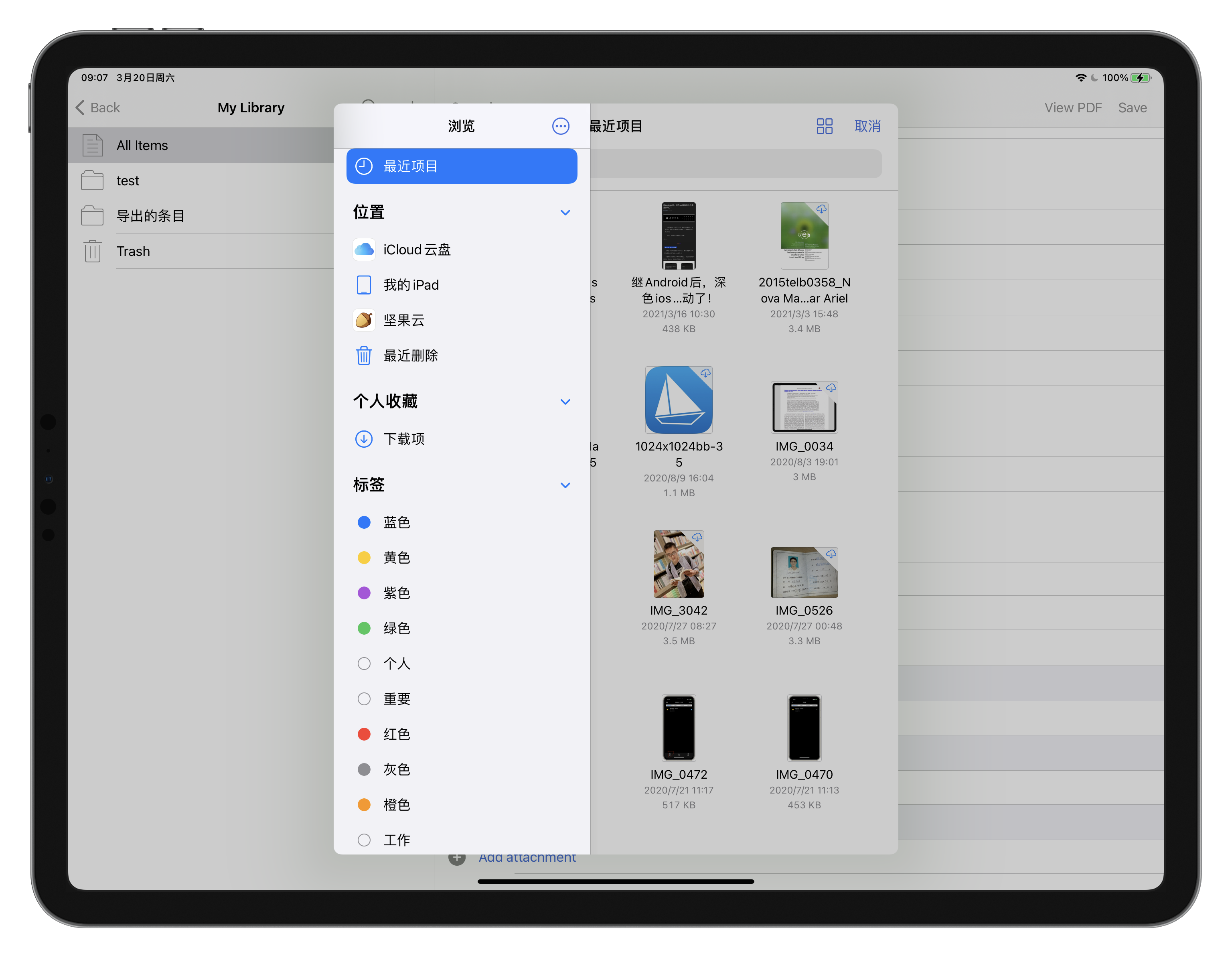
Task: Open 最近删除 location
Action: click(462, 355)
